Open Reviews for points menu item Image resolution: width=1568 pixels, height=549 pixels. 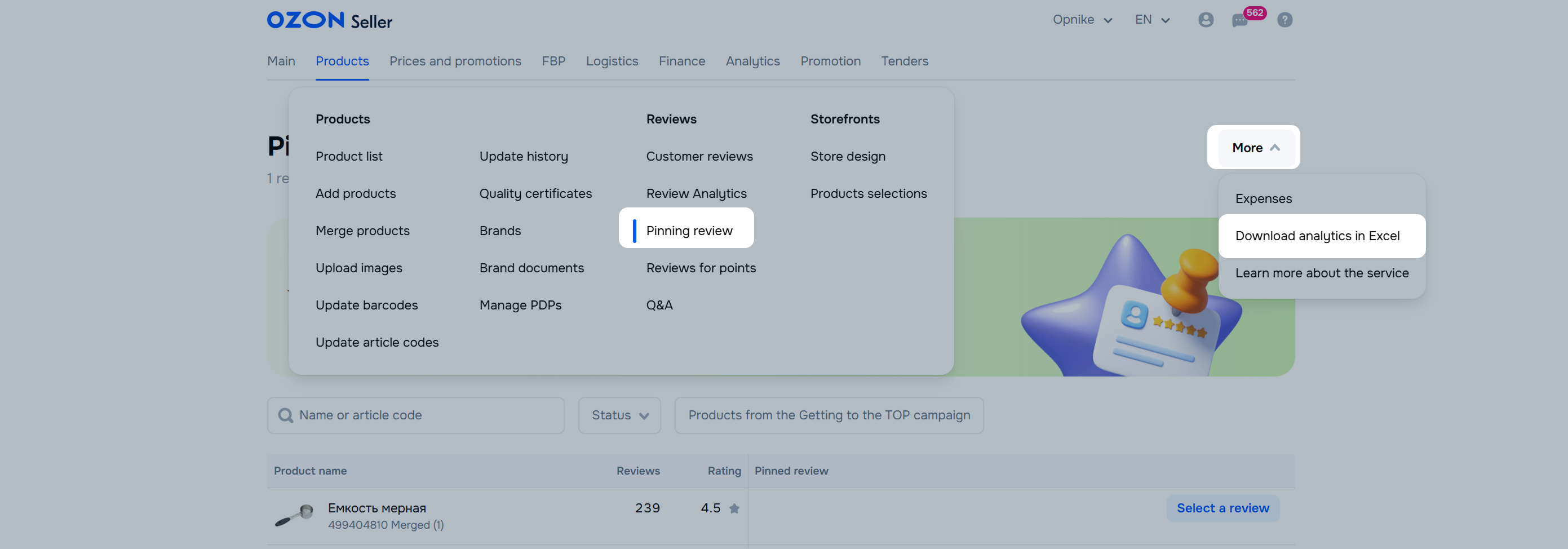pyautogui.click(x=701, y=268)
